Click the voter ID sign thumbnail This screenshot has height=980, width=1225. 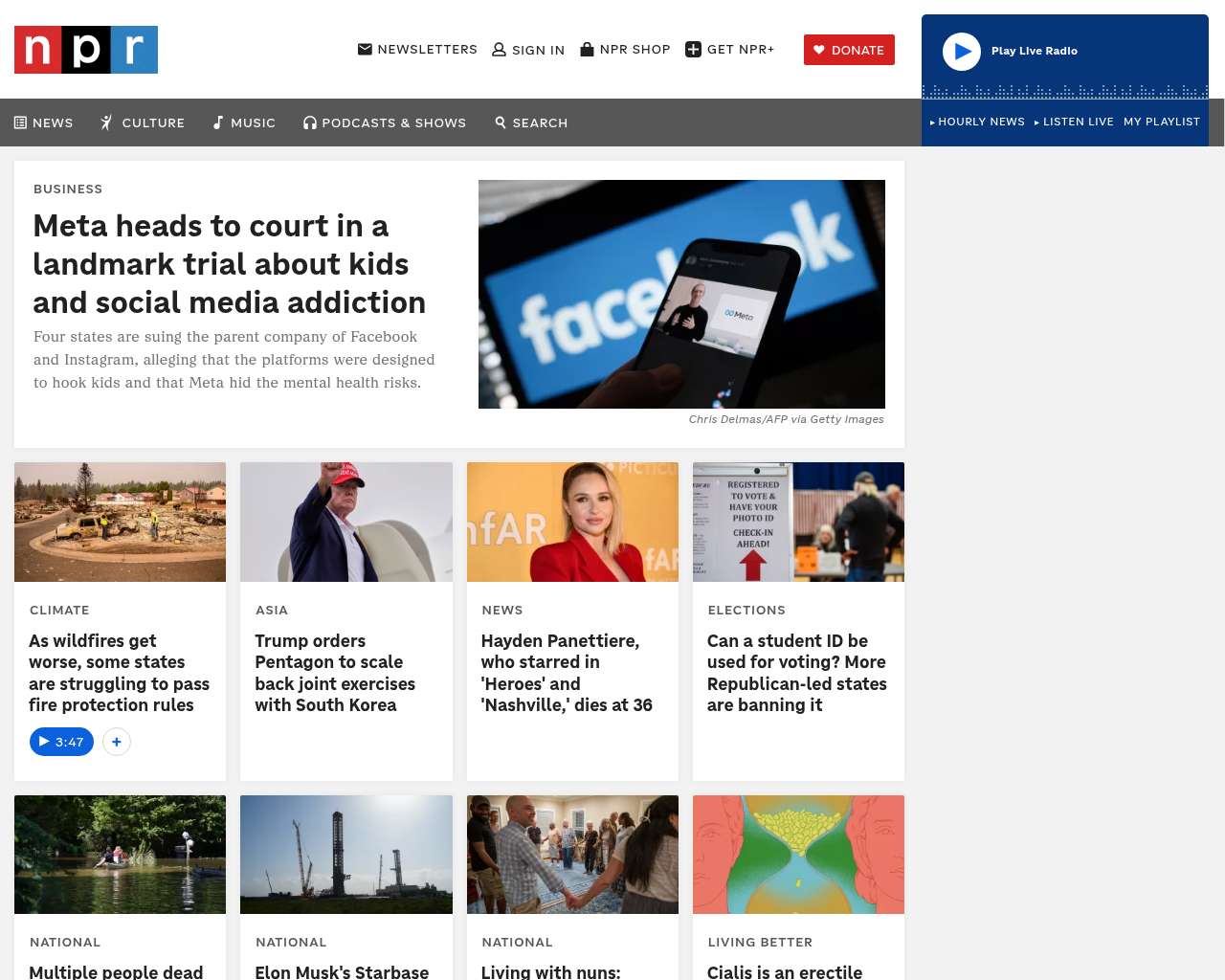pos(798,522)
